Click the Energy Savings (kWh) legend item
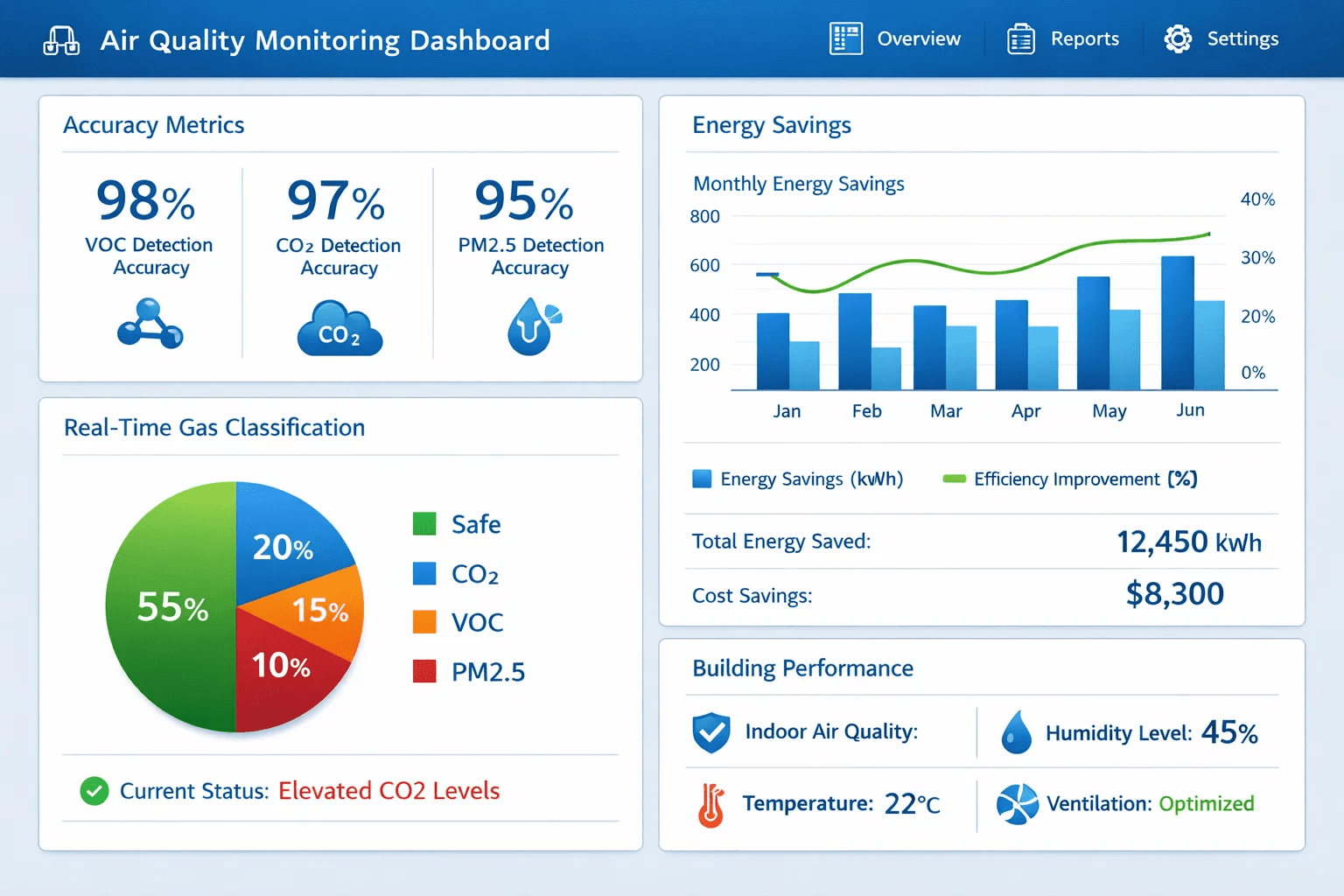This screenshot has width=1344, height=896. (x=797, y=479)
